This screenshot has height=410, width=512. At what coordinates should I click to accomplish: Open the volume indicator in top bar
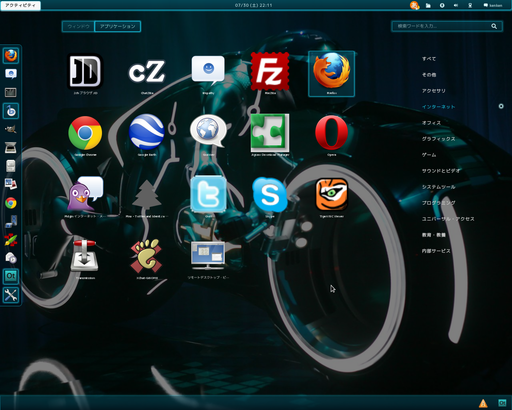(x=456, y=5)
